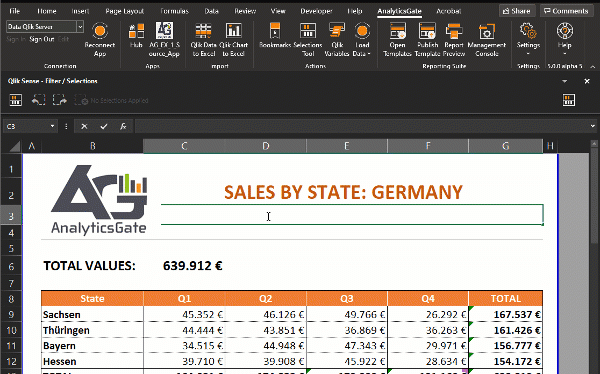Screen dimensions: 600x374
Task: Open the Page Layout tab
Action: (x=124, y=11)
